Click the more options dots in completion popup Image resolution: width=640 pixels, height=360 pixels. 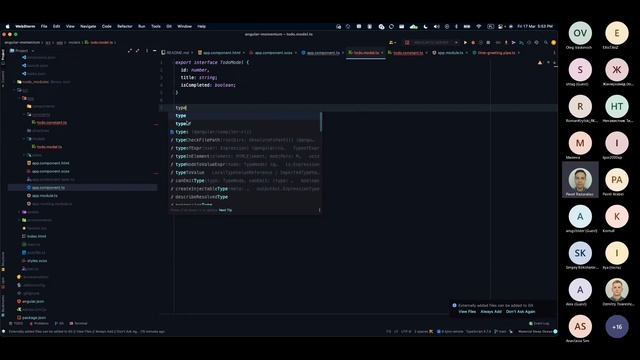[x=319, y=210]
